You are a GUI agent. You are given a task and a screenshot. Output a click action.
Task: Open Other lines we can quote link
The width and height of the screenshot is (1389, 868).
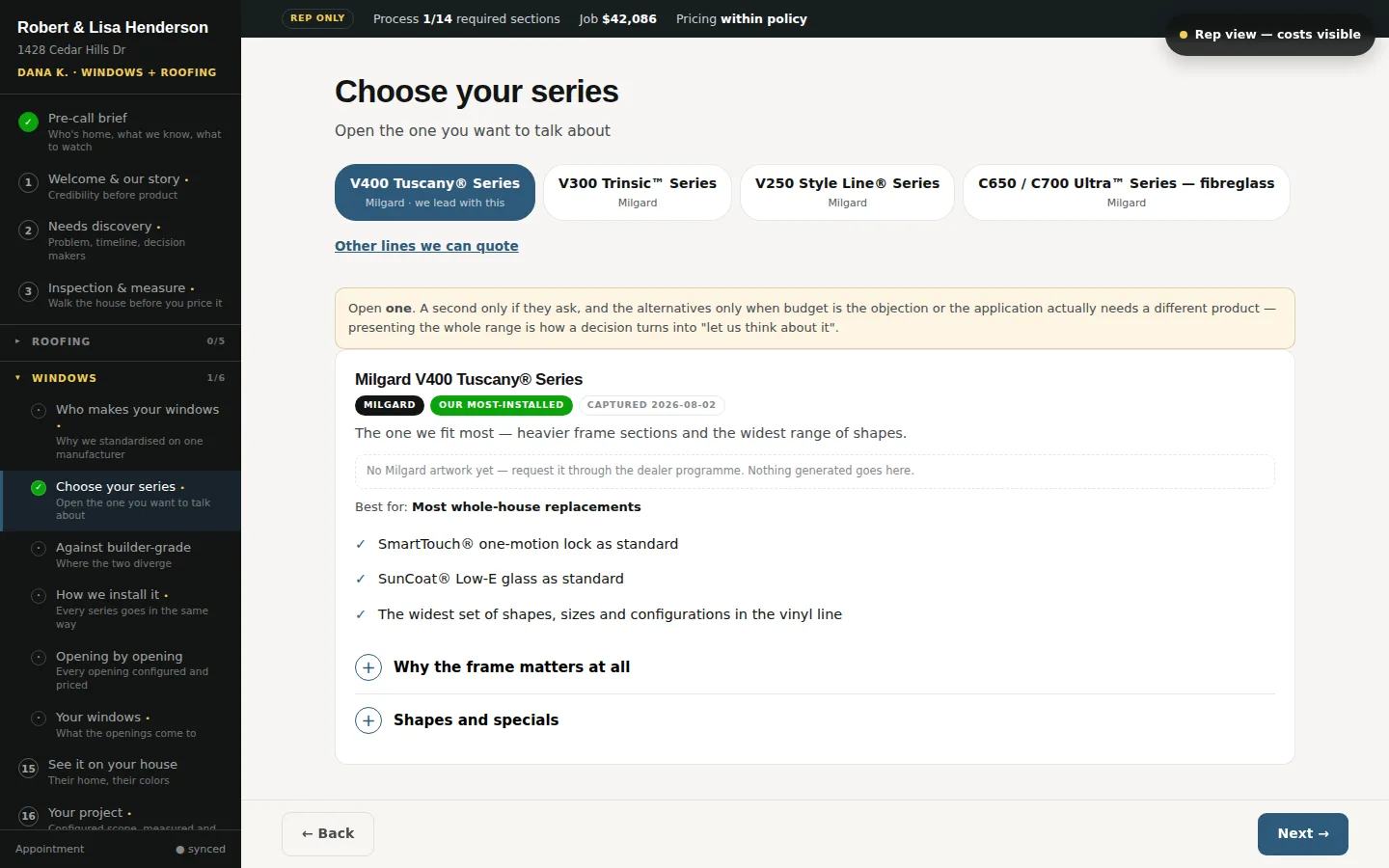click(x=426, y=246)
